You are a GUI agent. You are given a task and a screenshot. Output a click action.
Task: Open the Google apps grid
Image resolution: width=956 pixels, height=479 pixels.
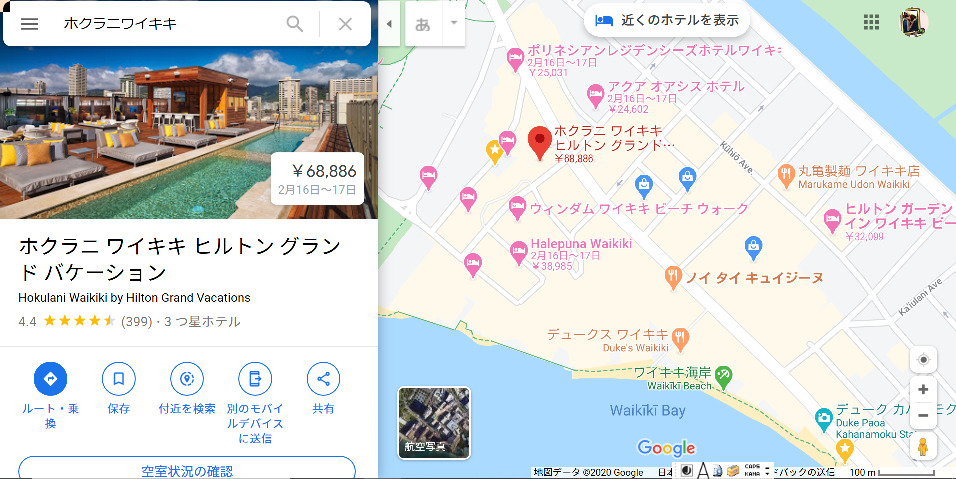(x=871, y=22)
